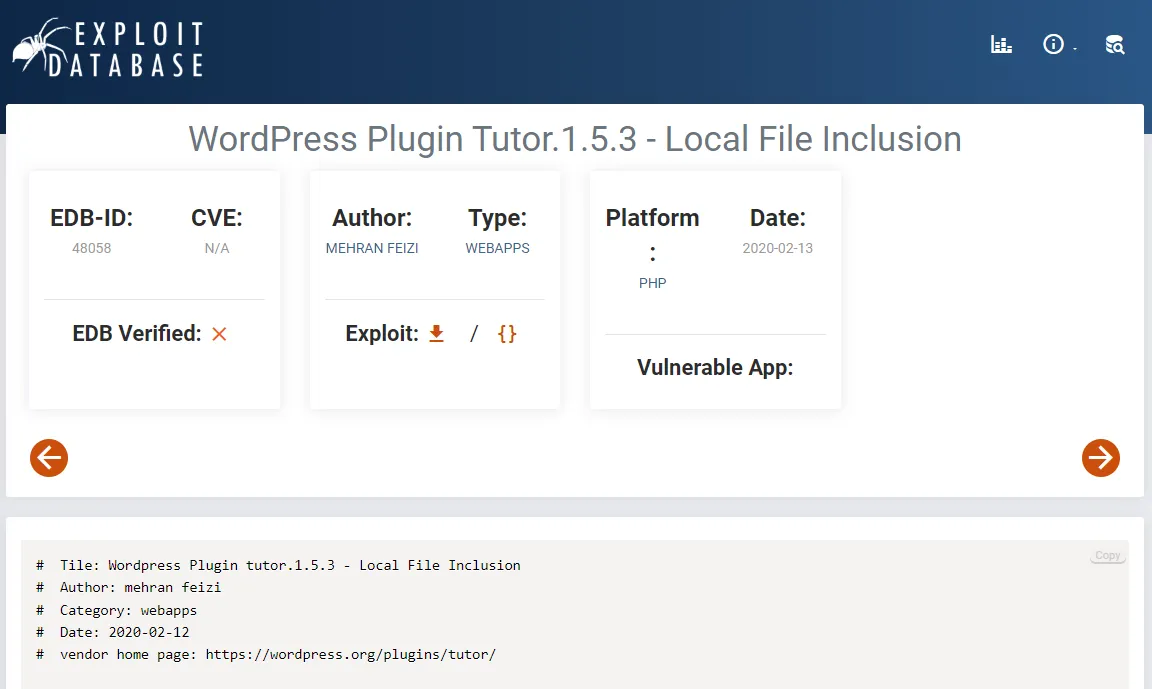Click the Vulnerable App label
1152x689 pixels.
[715, 367]
